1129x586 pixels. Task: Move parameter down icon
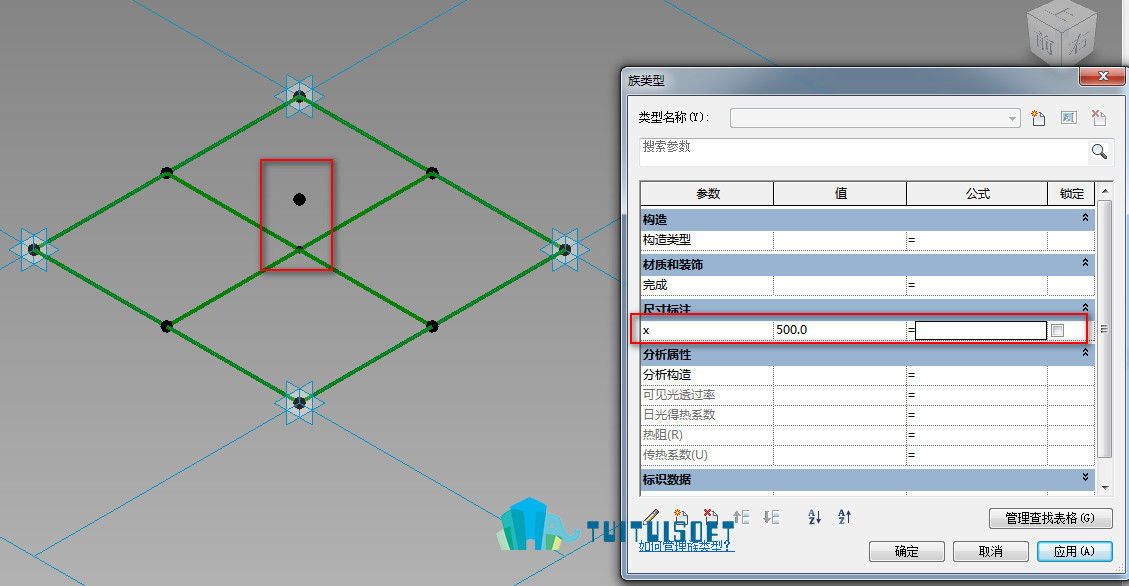click(771, 516)
